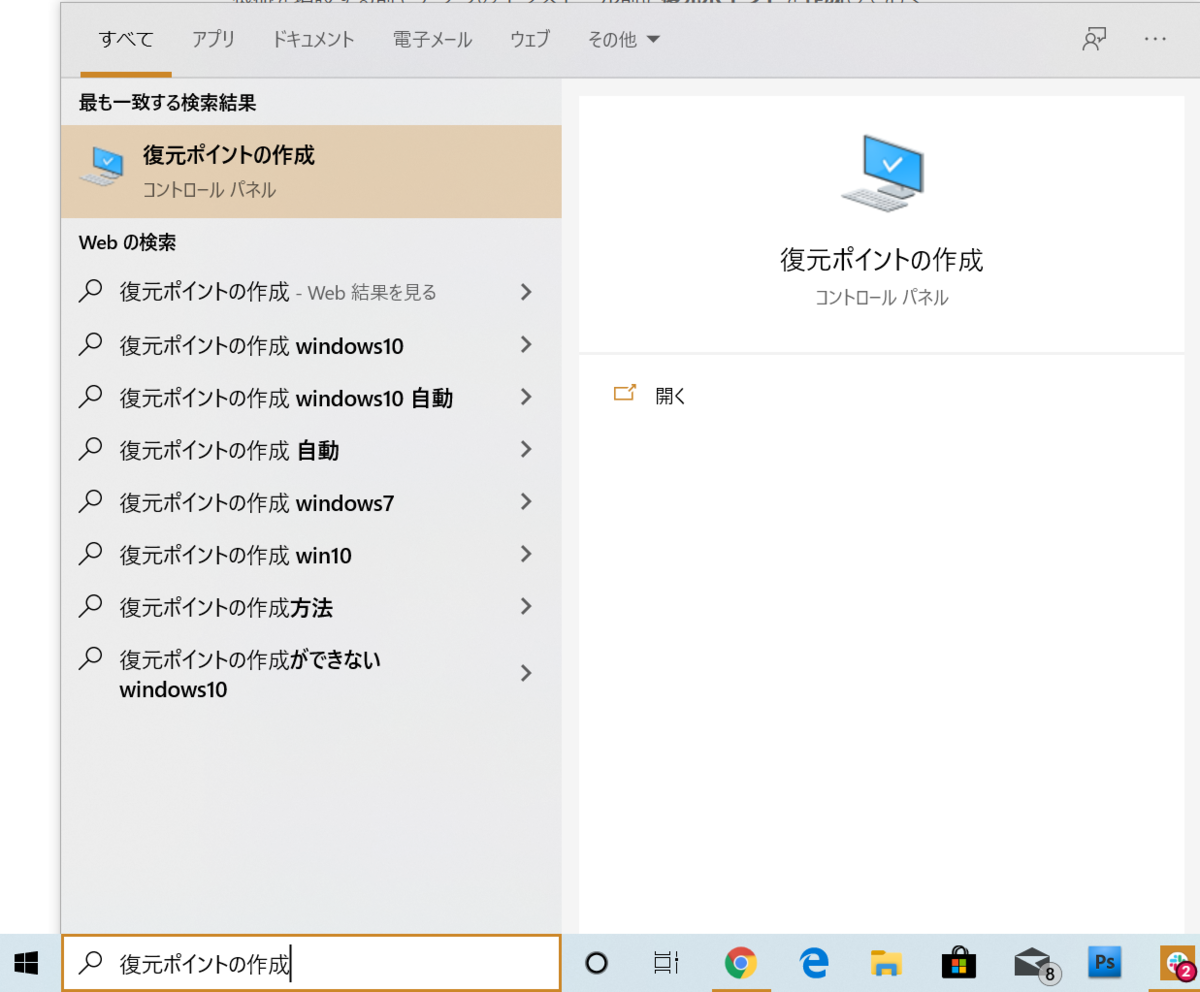Select suggestion 復元ポイントの作成ができない windows10
Screen dimensions: 1200x992
pos(311,673)
